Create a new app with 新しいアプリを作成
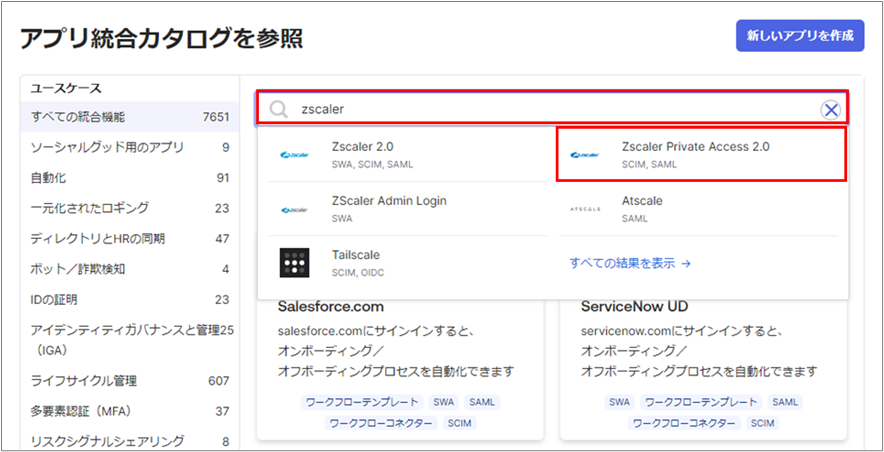The image size is (884, 452). pyautogui.click(x=799, y=36)
